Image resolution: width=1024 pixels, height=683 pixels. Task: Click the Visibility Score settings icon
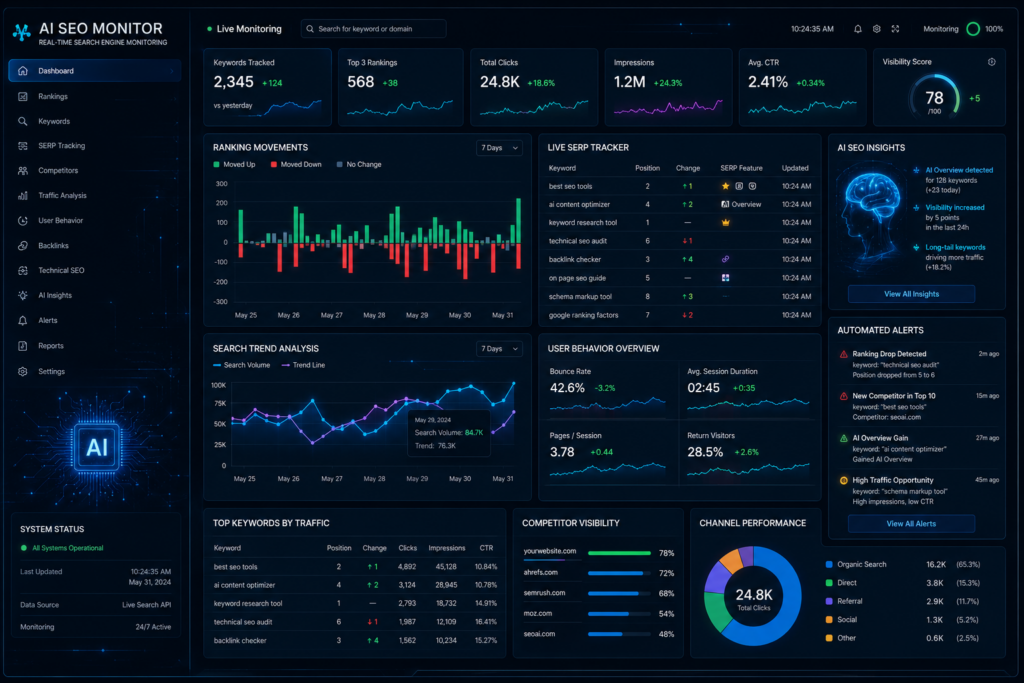point(991,62)
